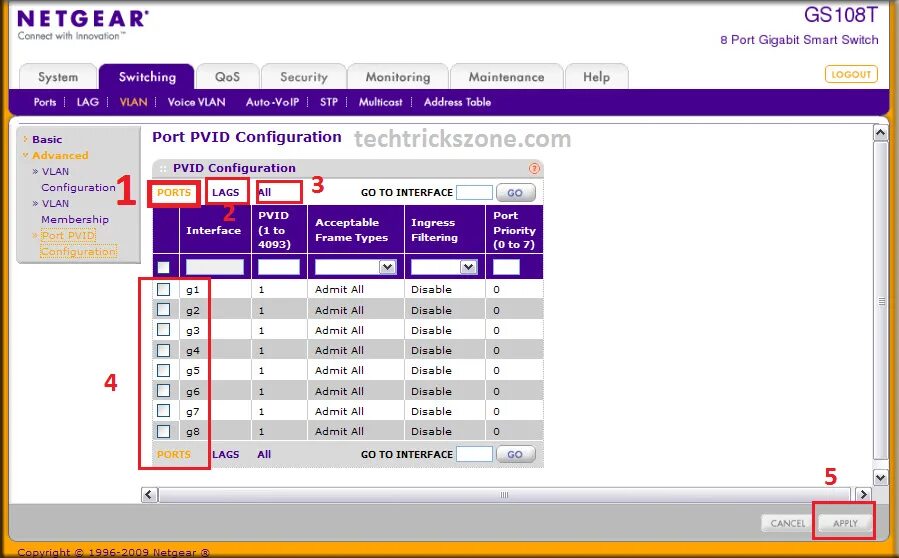The height and width of the screenshot is (558, 899).
Task: Select Port PVID Configuration in sidebar
Action: [79, 244]
